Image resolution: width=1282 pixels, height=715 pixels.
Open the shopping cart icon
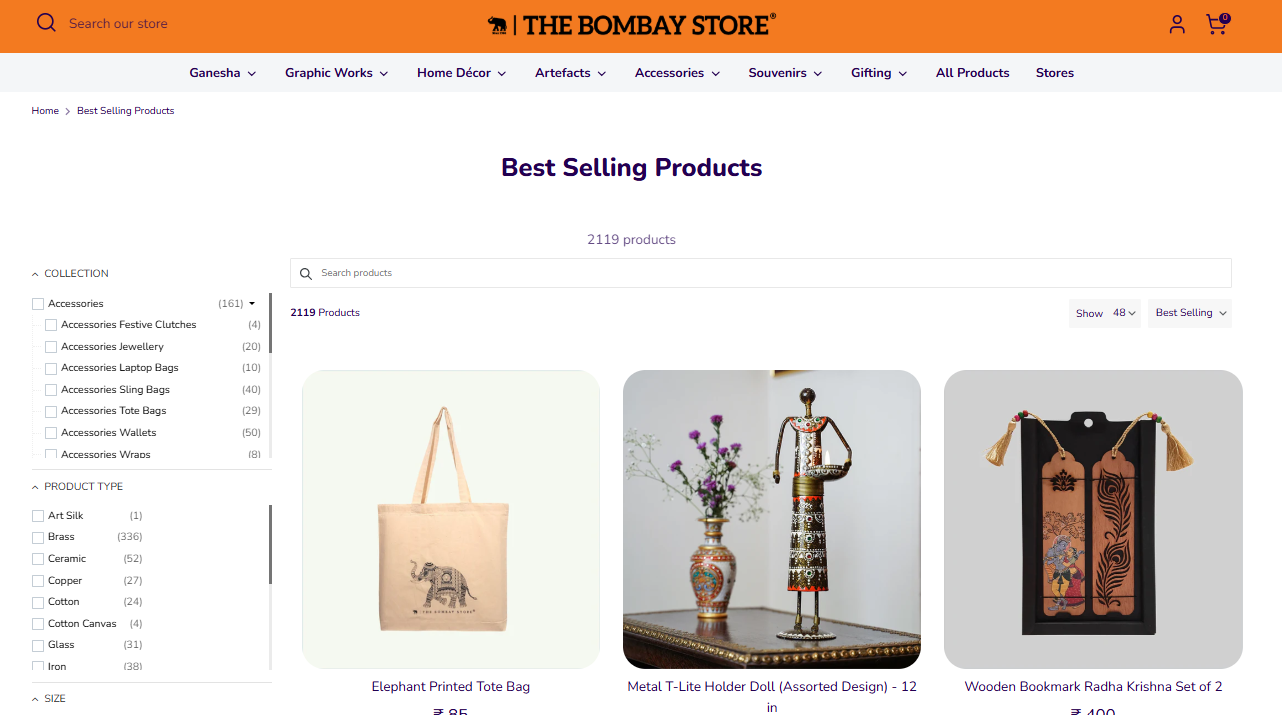1216,24
